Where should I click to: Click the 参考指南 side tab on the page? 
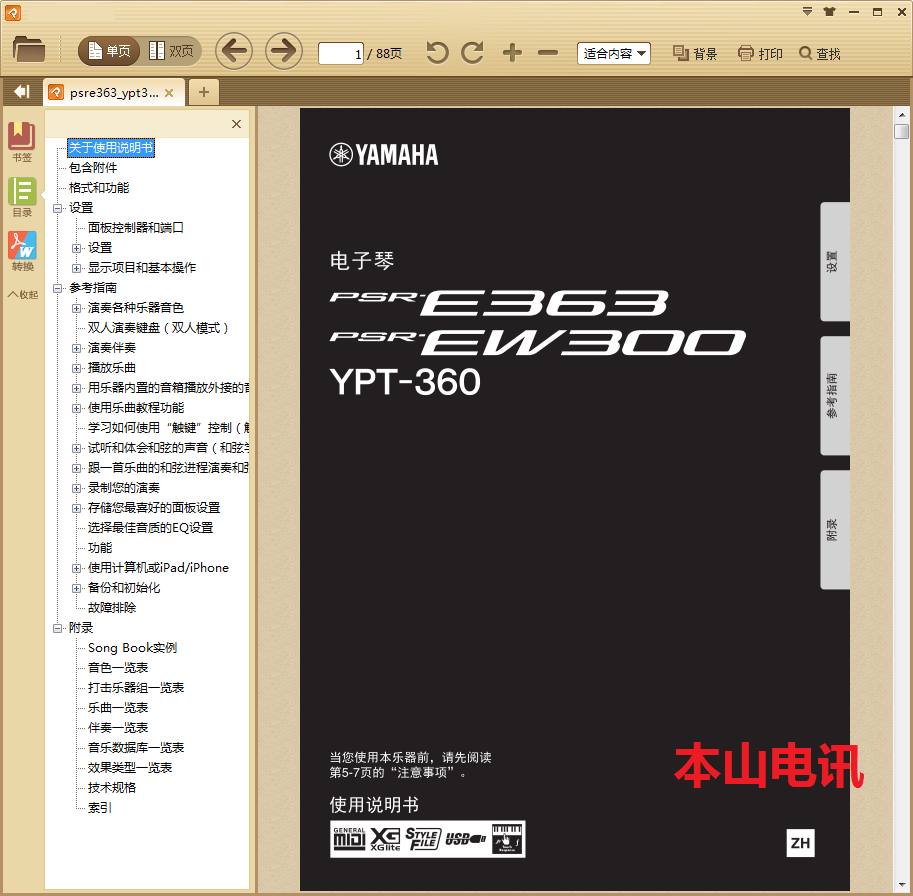click(834, 396)
